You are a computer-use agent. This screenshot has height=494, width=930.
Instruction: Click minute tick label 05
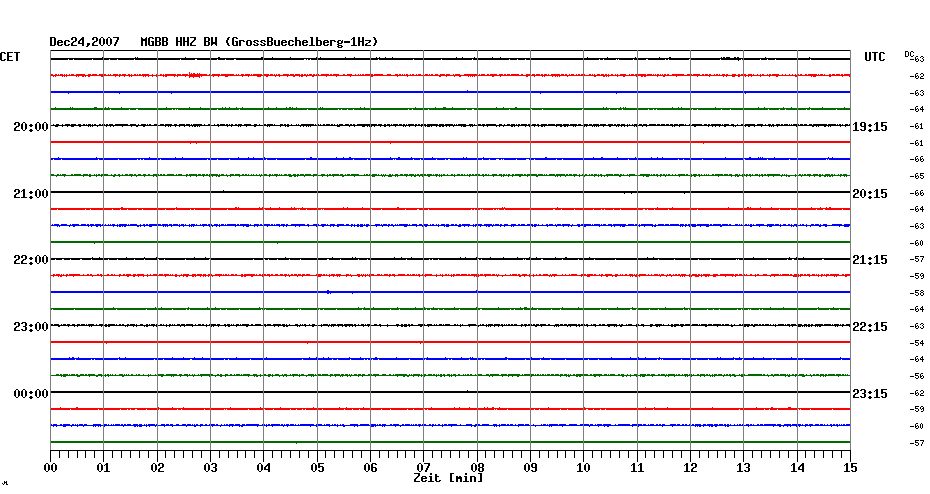(317, 468)
